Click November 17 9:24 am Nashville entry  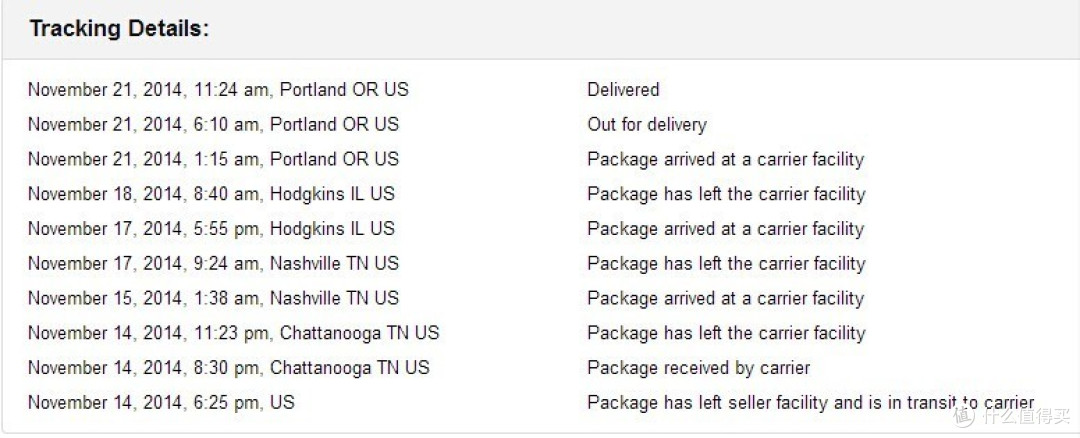tap(214, 264)
